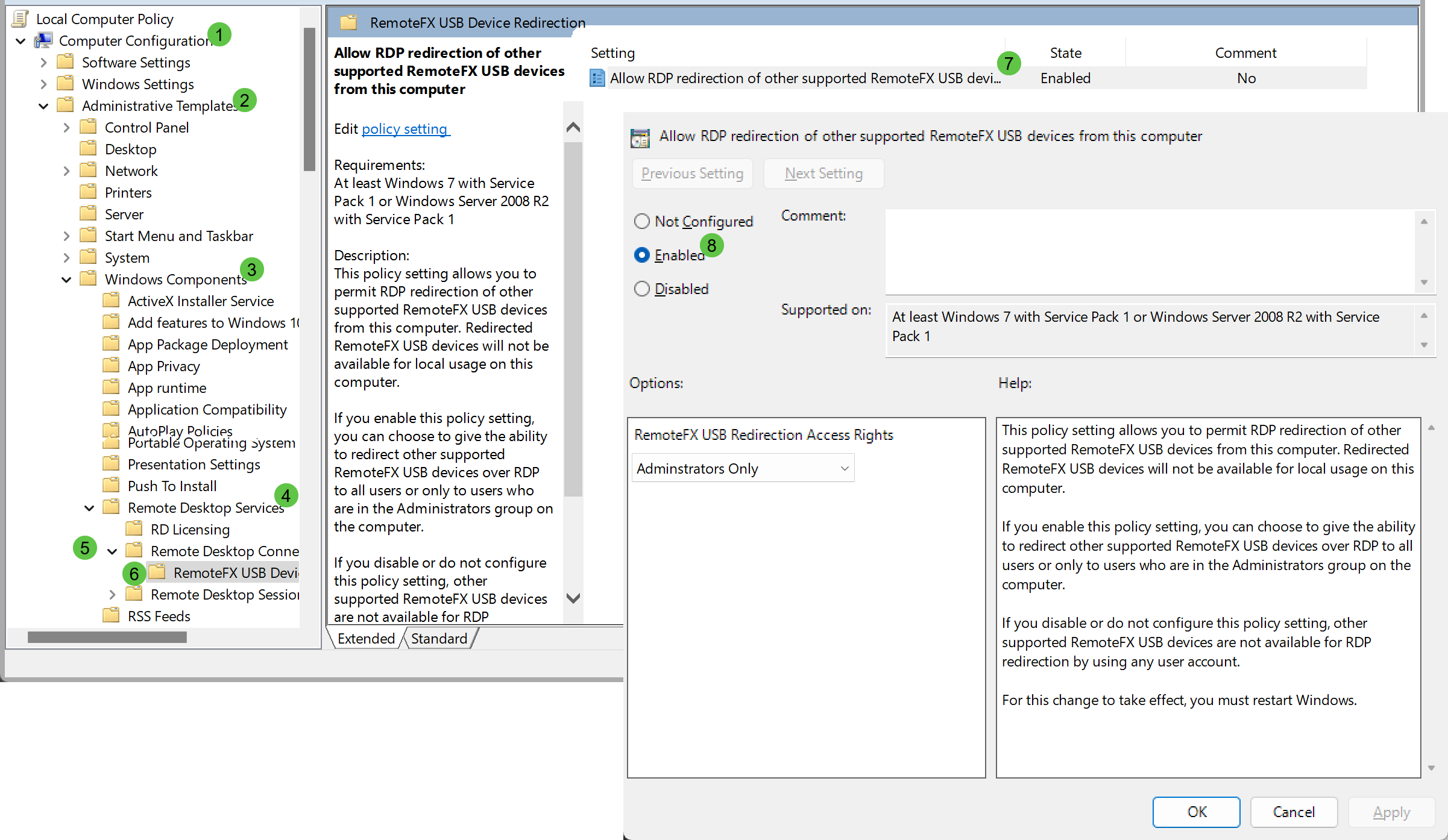1448x840 pixels.
Task: Click the Windows Settings folder icon
Action: [65, 84]
